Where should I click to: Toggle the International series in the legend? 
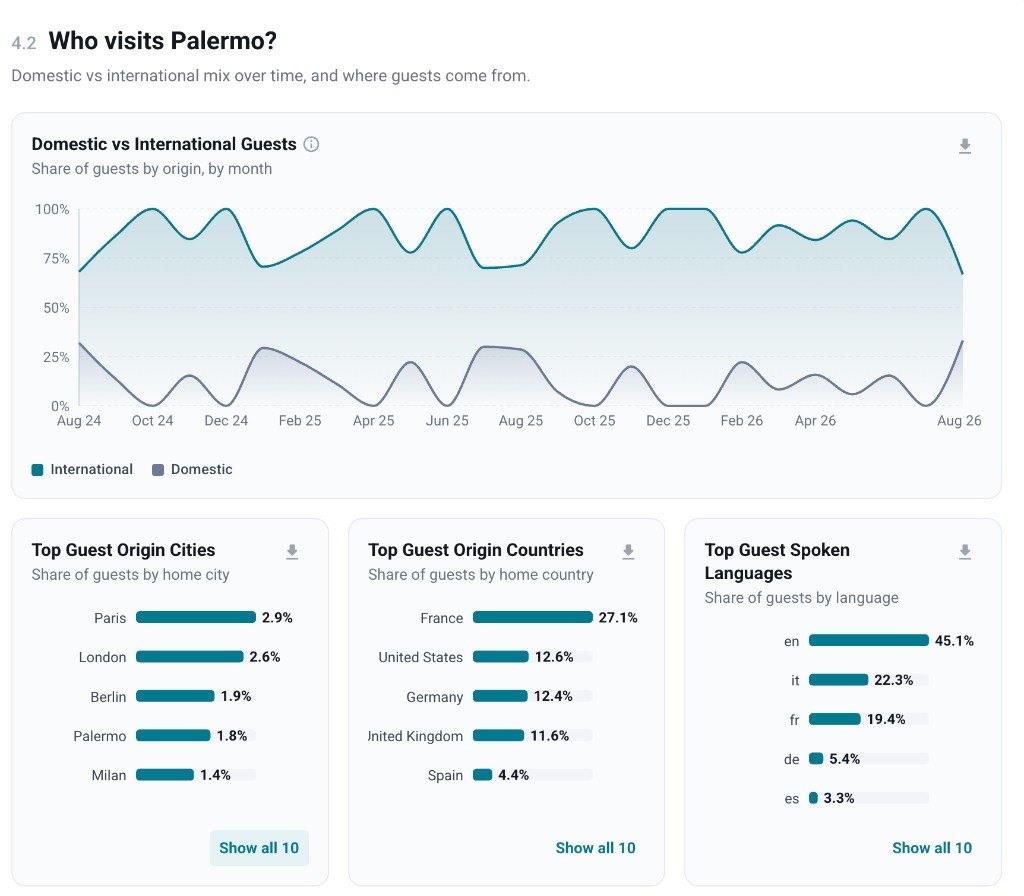click(82, 470)
